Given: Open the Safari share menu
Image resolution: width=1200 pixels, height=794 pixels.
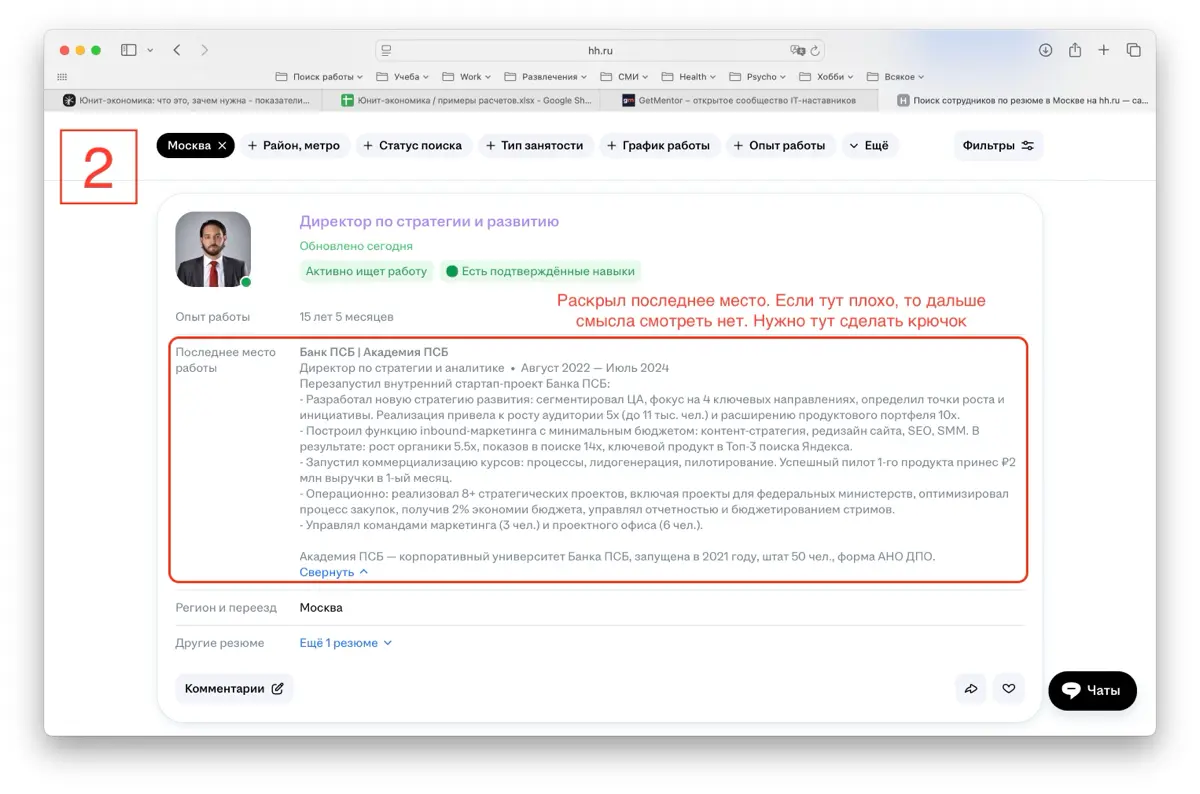Looking at the screenshot, I should tap(1075, 50).
